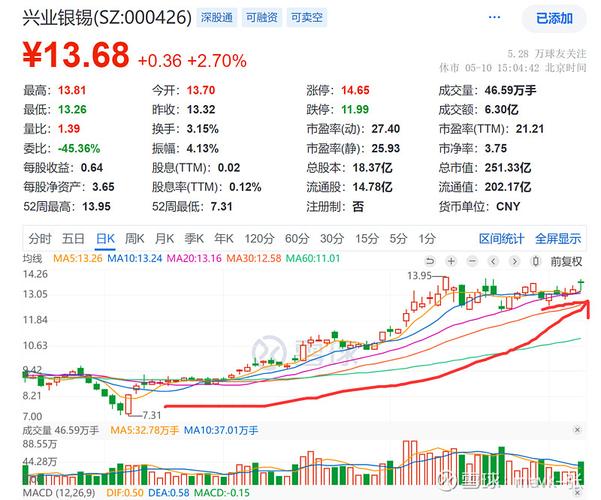Click volume MA10:37.01万手 legend
Viewport: 601px width, 500px height.
click(x=221, y=430)
